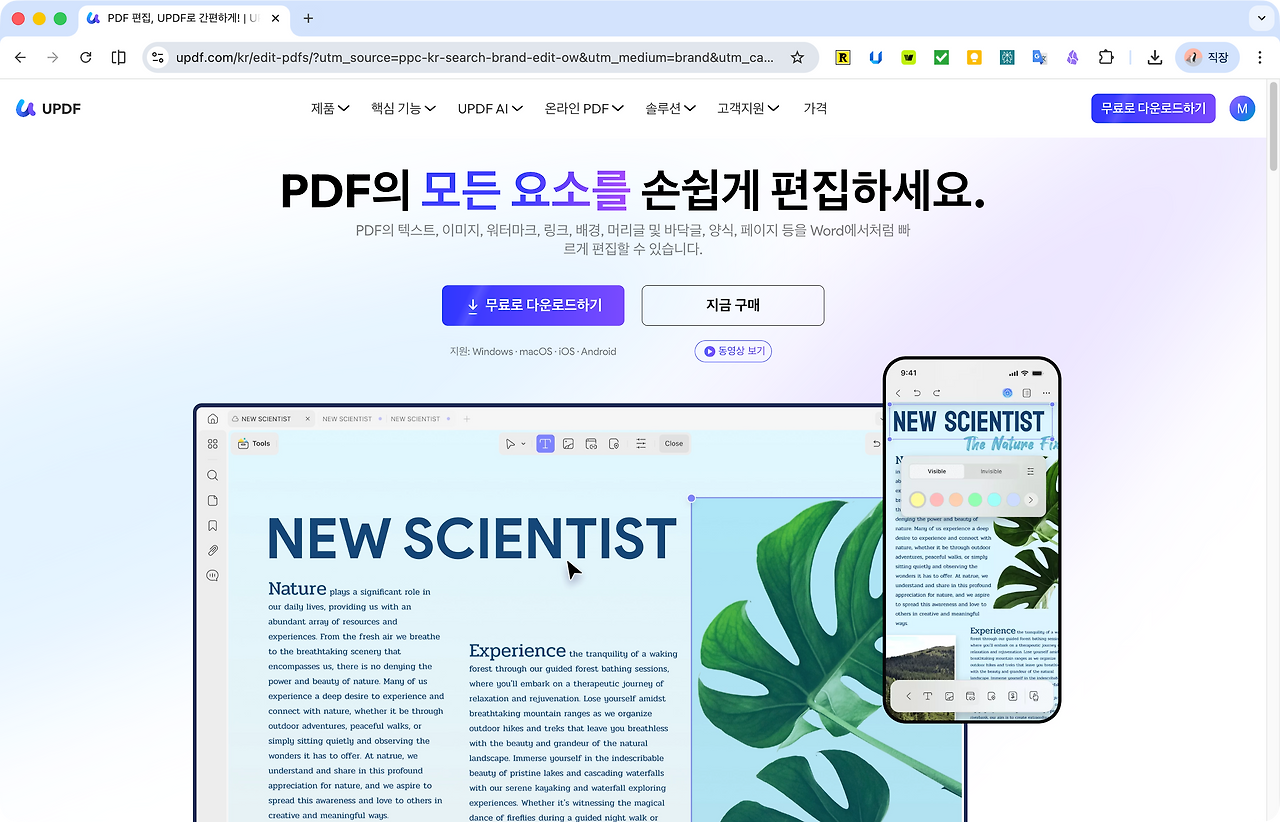Open the 가격 pricing page
The width and height of the screenshot is (1280, 822).
(815, 108)
